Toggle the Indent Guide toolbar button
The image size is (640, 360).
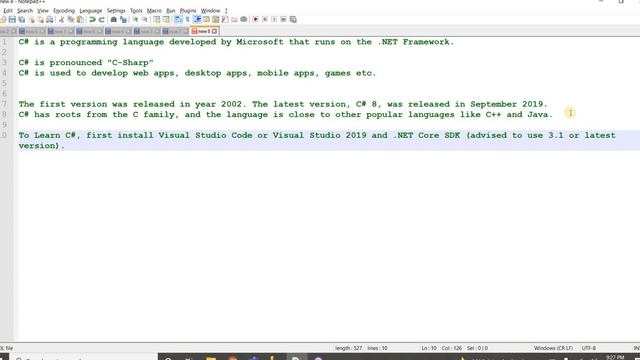tap(197, 20)
